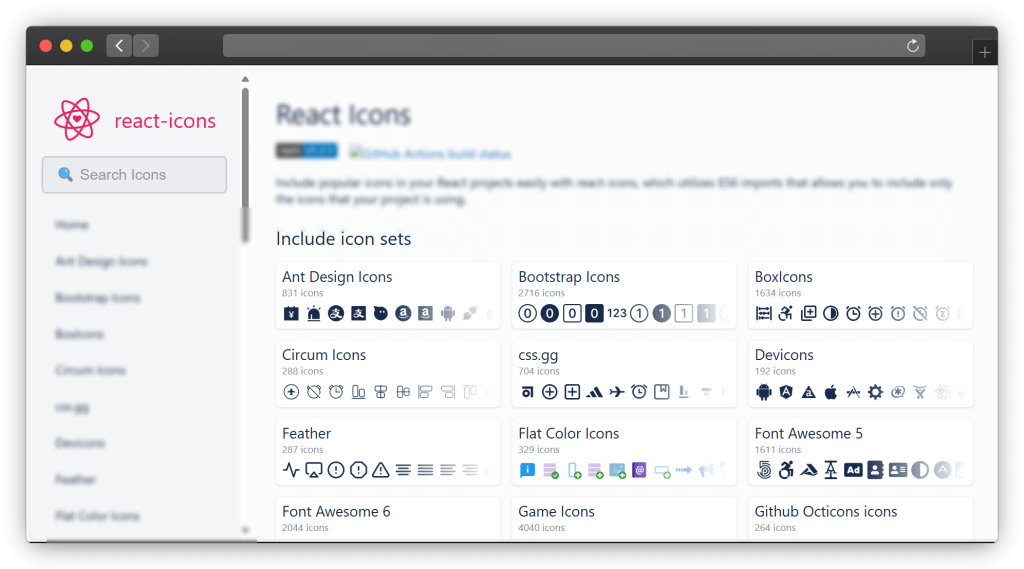Click the Android robot icon in Devicons
The image size is (1024, 569).
click(764, 392)
